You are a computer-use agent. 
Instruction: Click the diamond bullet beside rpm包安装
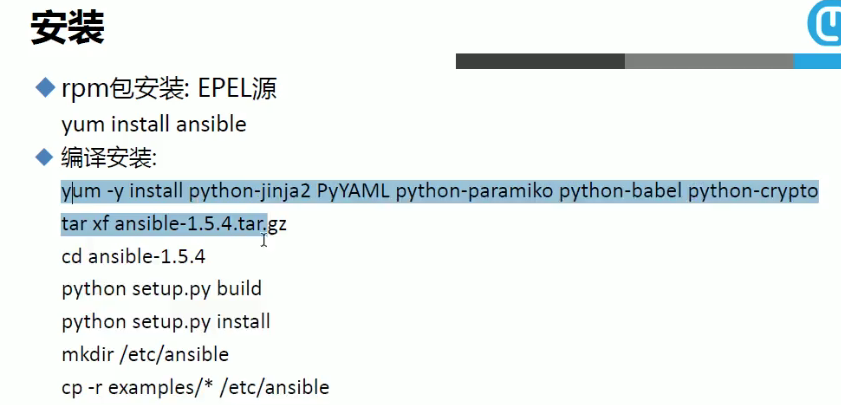(44, 88)
